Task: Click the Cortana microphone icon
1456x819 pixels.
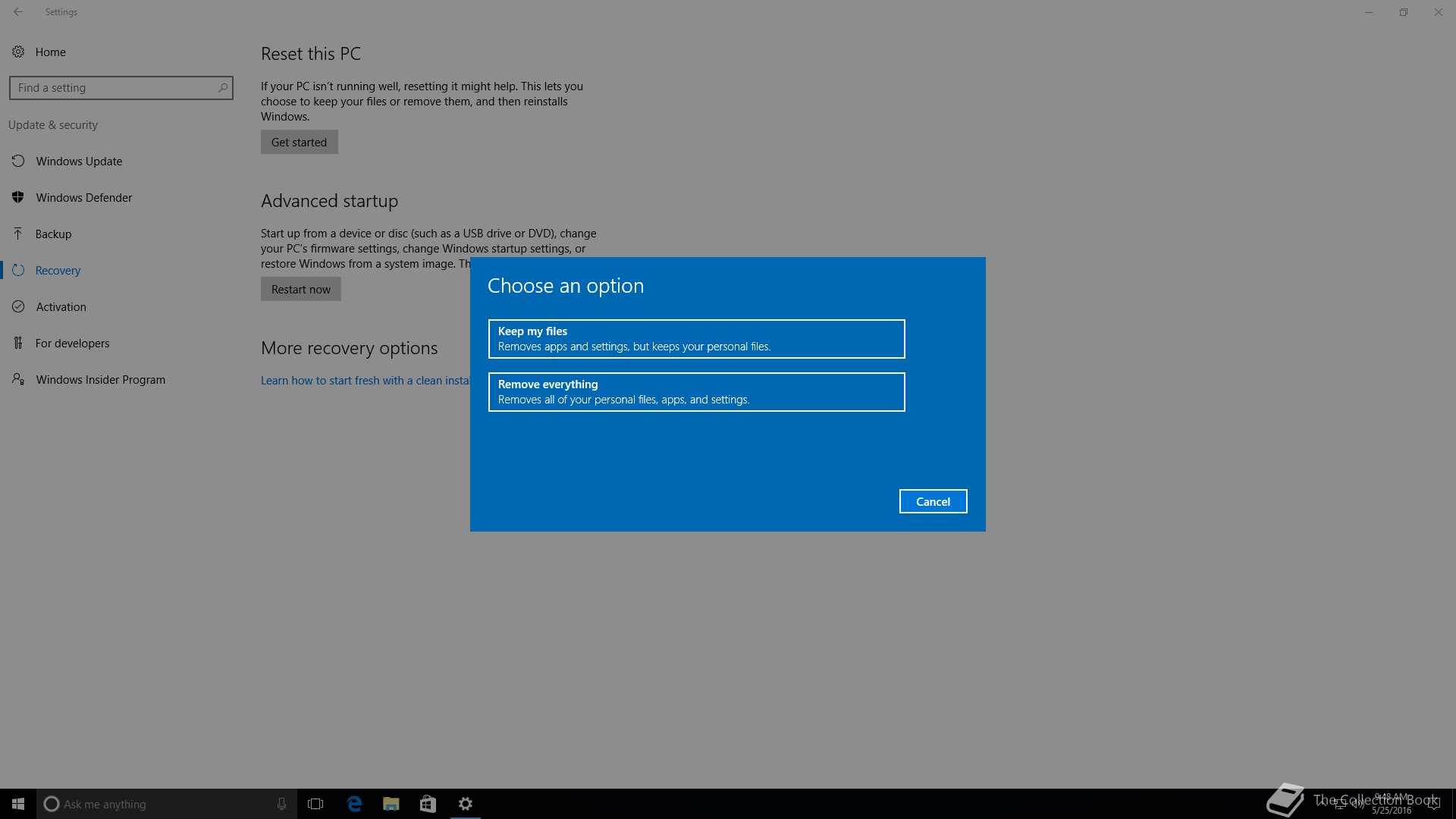Action: [x=281, y=804]
